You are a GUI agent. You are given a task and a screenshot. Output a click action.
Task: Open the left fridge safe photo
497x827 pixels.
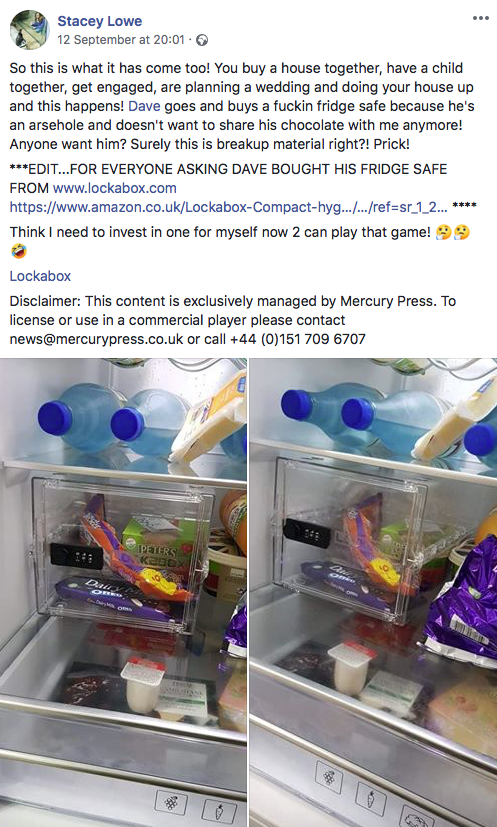pyautogui.click(x=123, y=592)
